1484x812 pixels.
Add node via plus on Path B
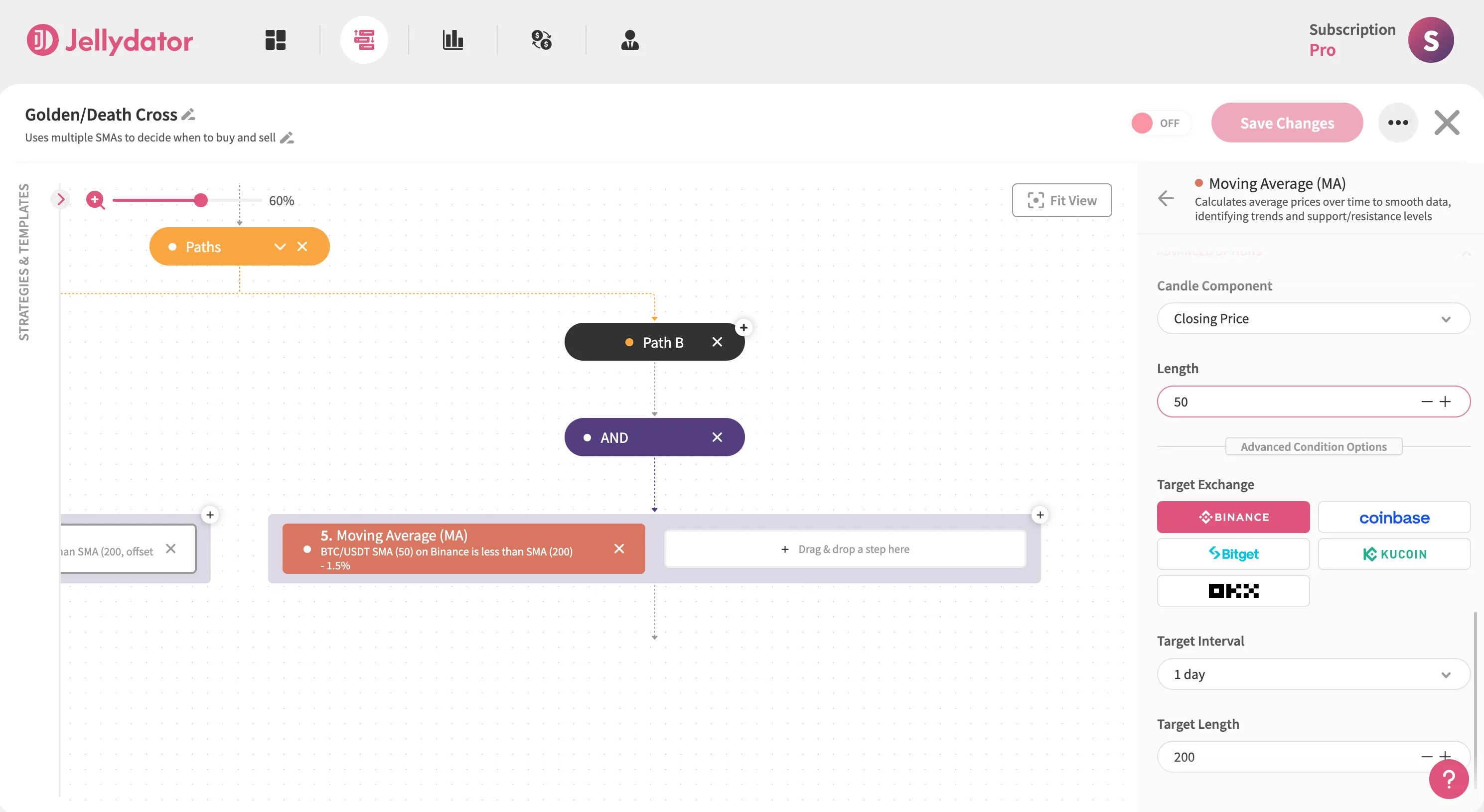[743, 328]
